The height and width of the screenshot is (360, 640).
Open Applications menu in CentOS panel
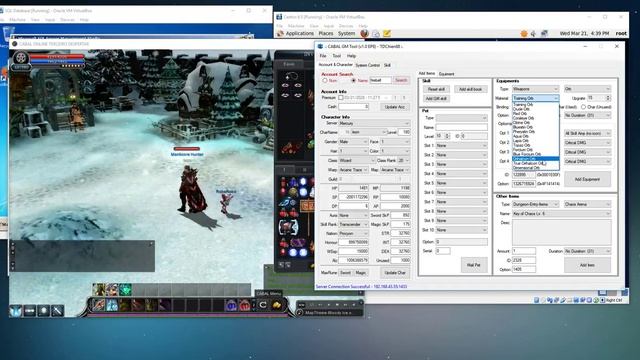300,33
